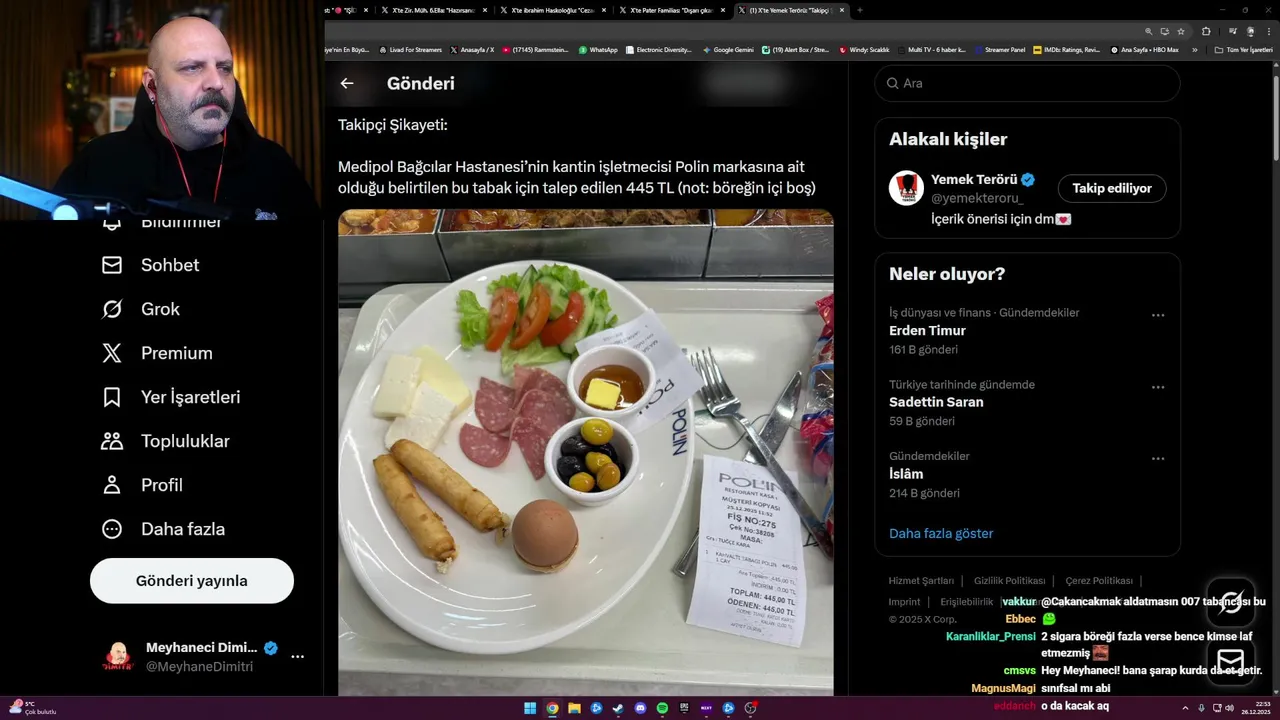Click the Gönderi yayınla button

[192, 581]
